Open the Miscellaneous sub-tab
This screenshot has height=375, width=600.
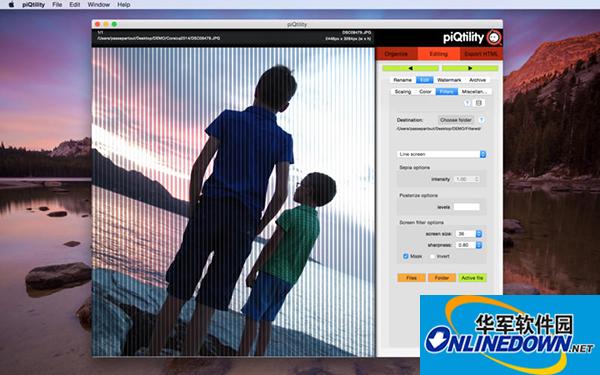pos(474,92)
